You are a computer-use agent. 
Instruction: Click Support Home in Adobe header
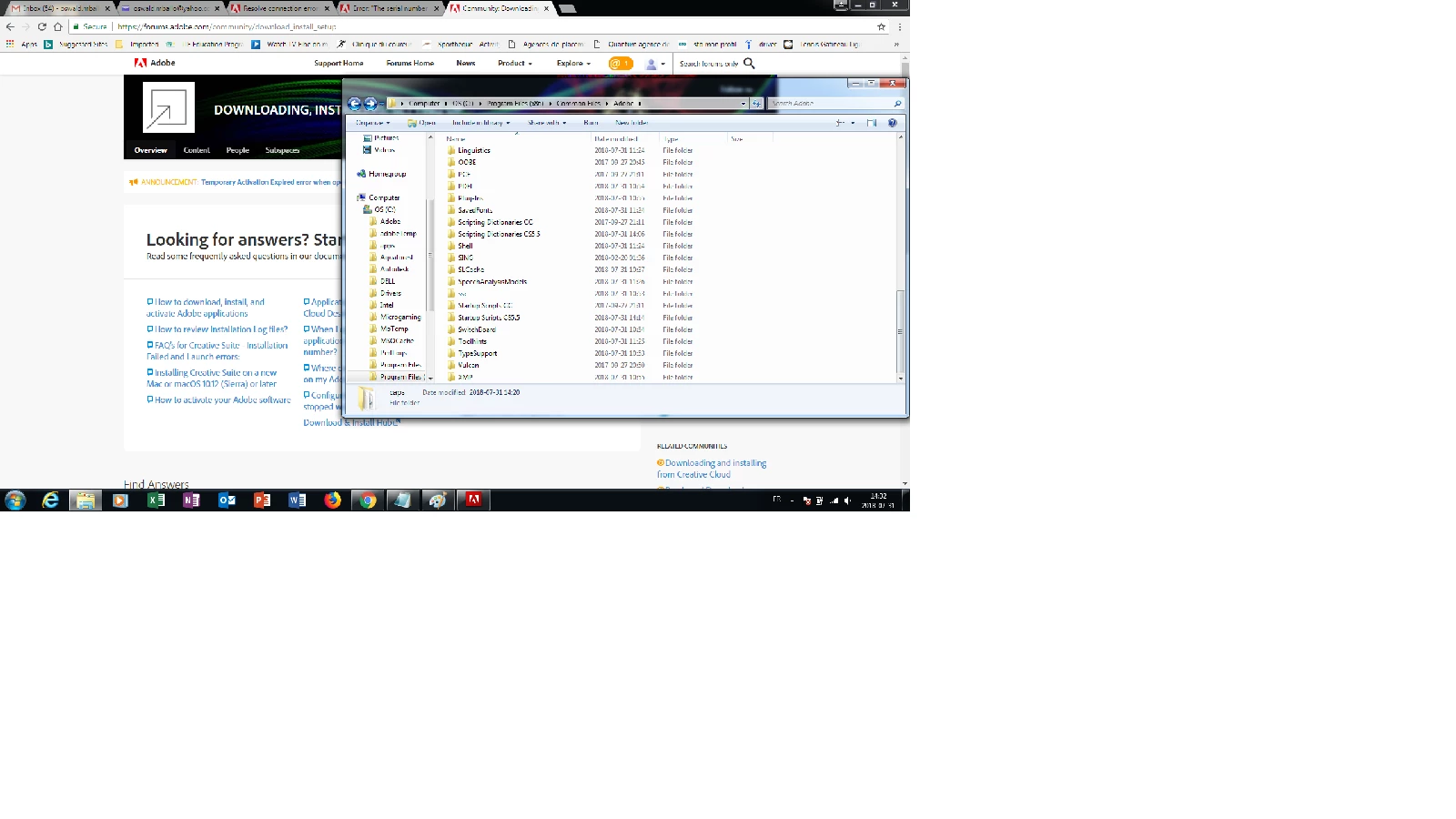pyautogui.click(x=339, y=63)
